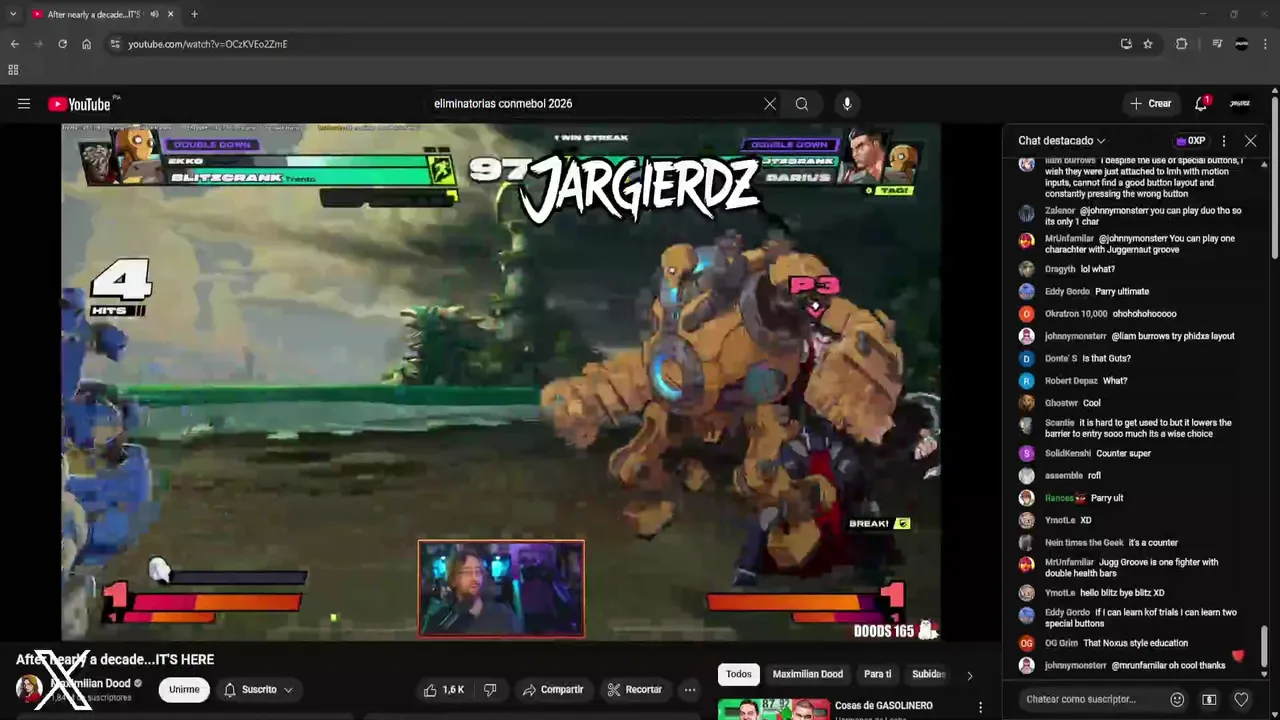Open the Chrome three-dot menu
This screenshot has width=1280, height=720.
(1266, 44)
